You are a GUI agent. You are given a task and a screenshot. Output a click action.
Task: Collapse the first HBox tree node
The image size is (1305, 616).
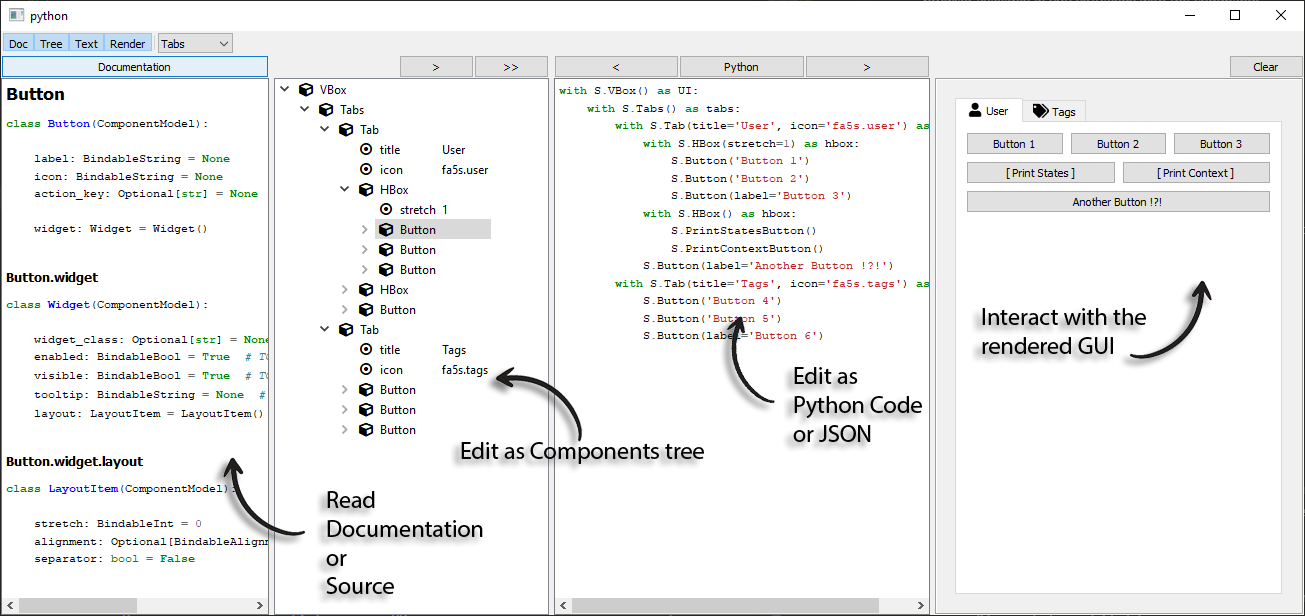coord(345,190)
